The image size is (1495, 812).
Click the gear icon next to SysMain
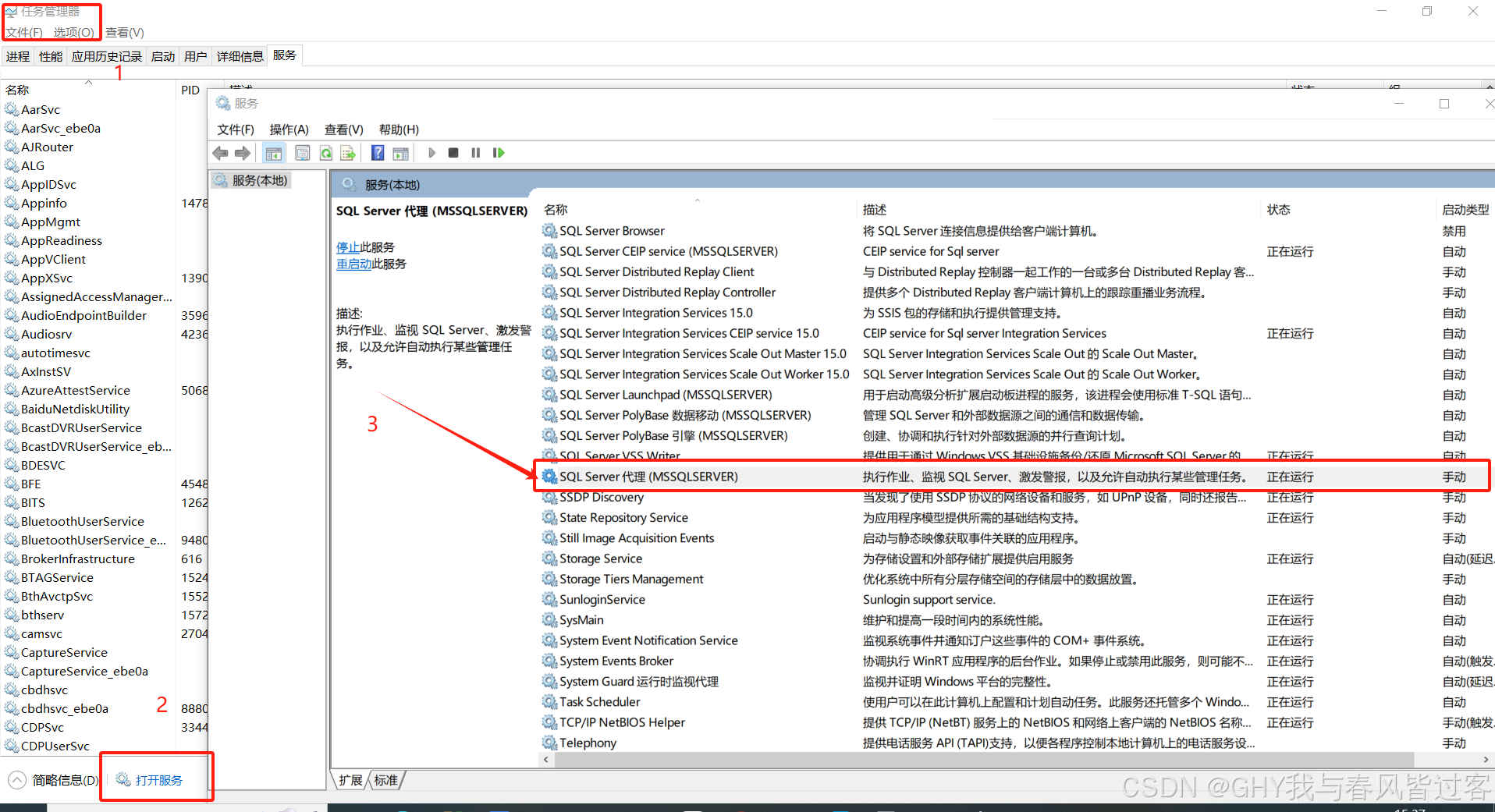pyautogui.click(x=550, y=620)
